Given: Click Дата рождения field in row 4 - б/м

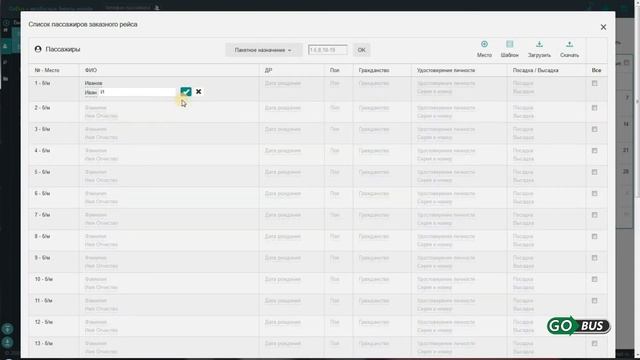Looking at the screenshot, I should click(x=282, y=151).
